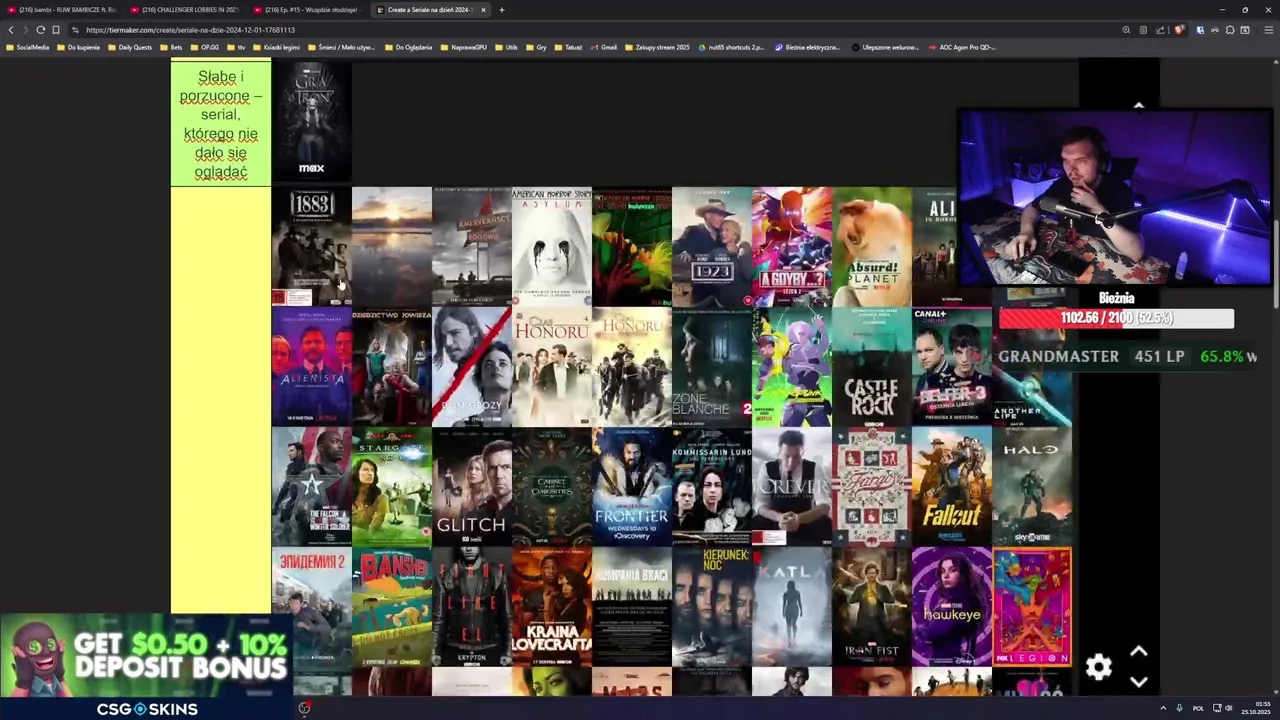Switch to the Ep. #15 YouTube tab

pos(308,10)
